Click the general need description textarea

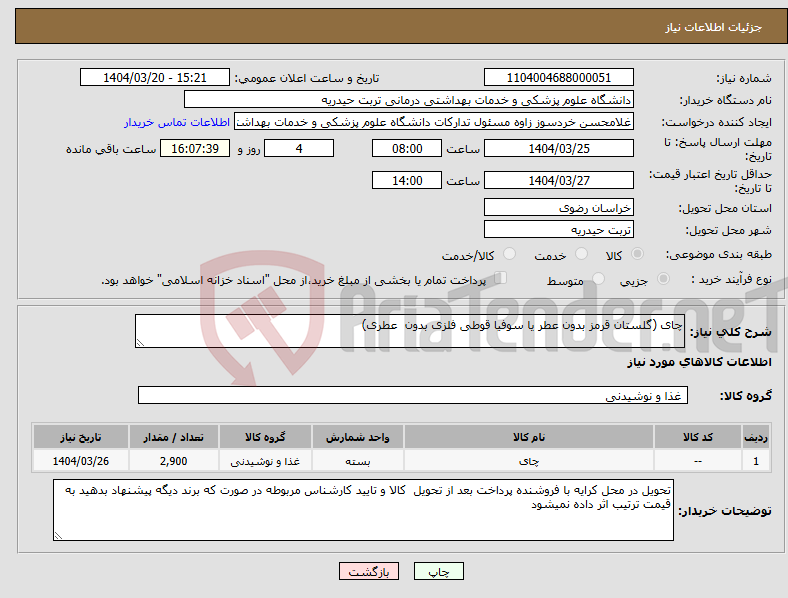click(x=410, y=331)
